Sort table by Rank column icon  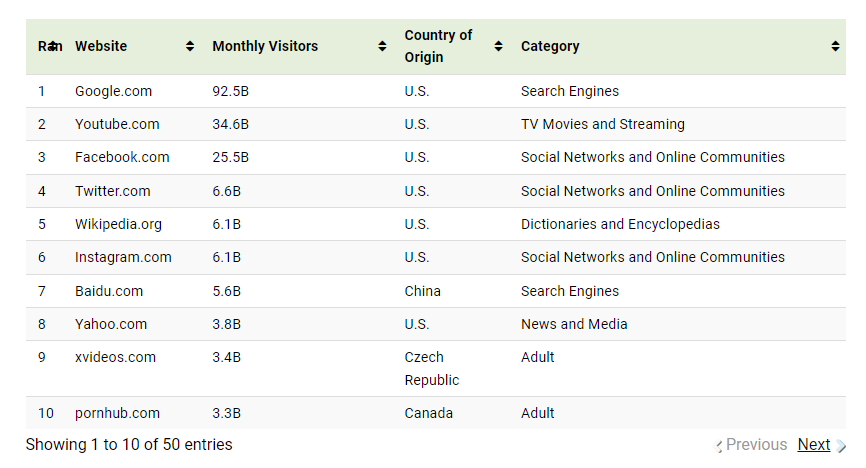(52, 46)
